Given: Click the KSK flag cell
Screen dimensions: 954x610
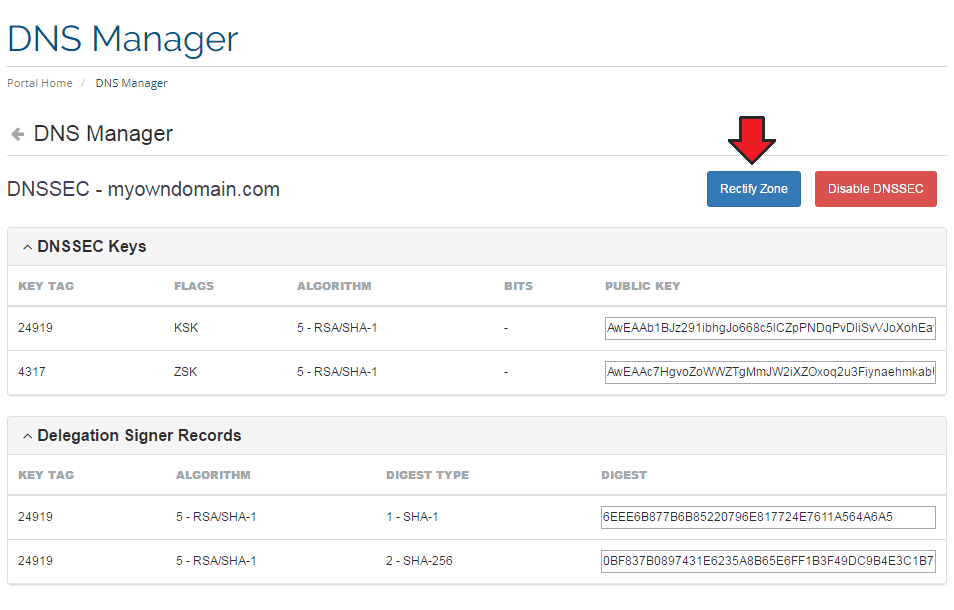Looking at the screenshot, I should [x=185, y=328].
